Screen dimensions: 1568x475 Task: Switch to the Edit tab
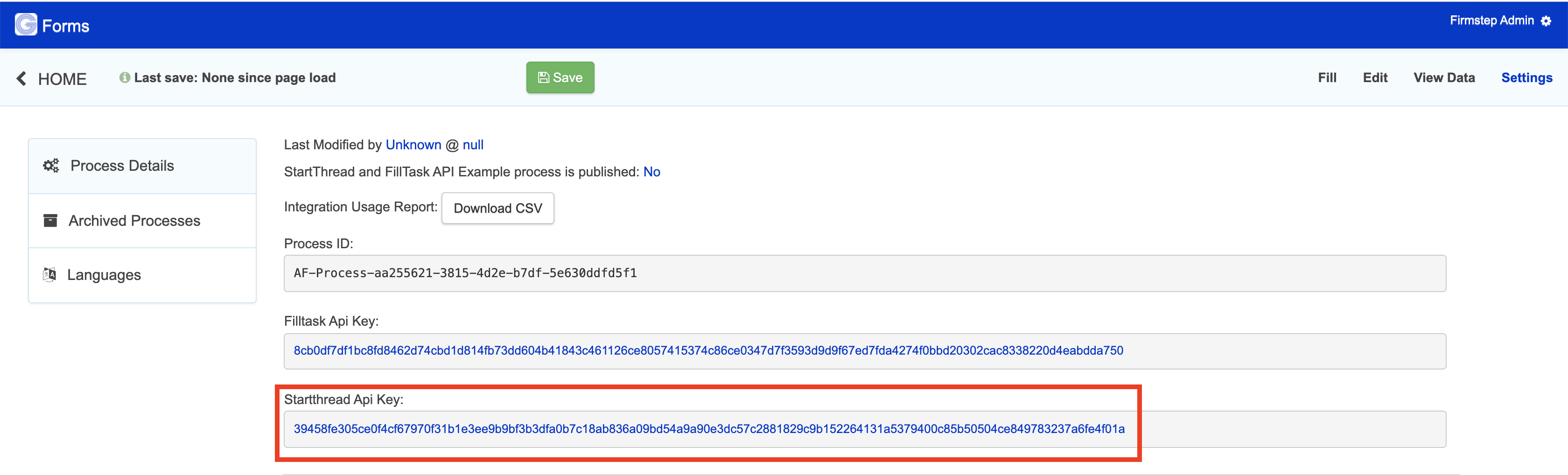click(x=1375, y=78)
